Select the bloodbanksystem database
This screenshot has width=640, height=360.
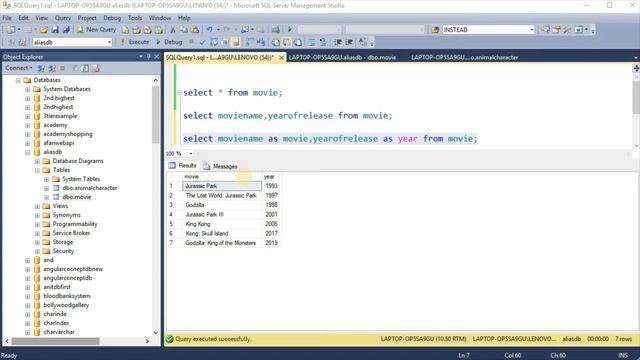(x=67, y=296)
